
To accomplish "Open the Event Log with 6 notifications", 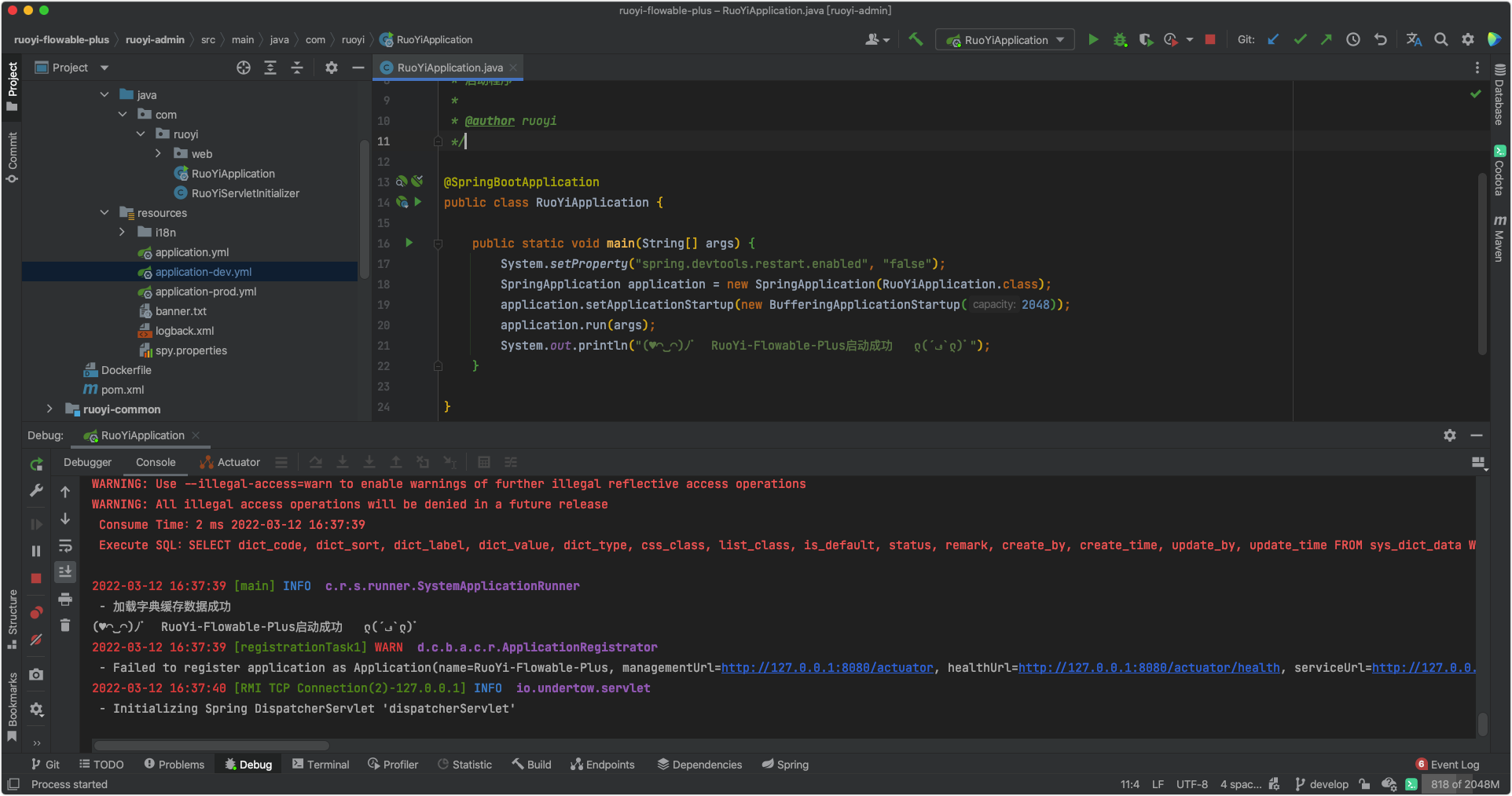I will coord(1448,764).
